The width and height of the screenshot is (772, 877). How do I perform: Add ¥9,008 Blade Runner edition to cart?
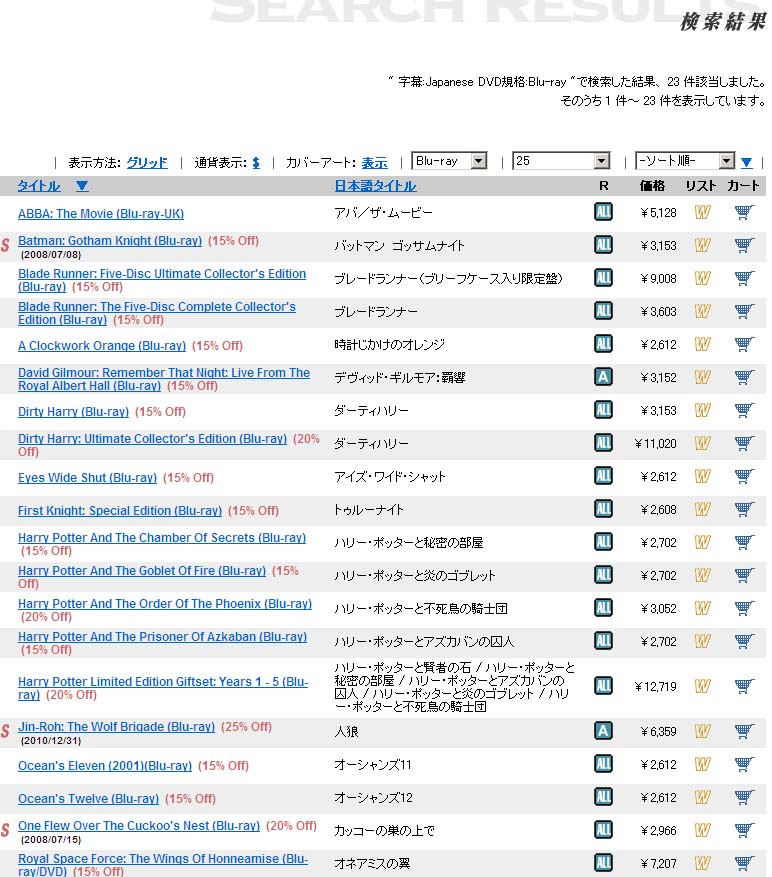[x=744, y=279]
